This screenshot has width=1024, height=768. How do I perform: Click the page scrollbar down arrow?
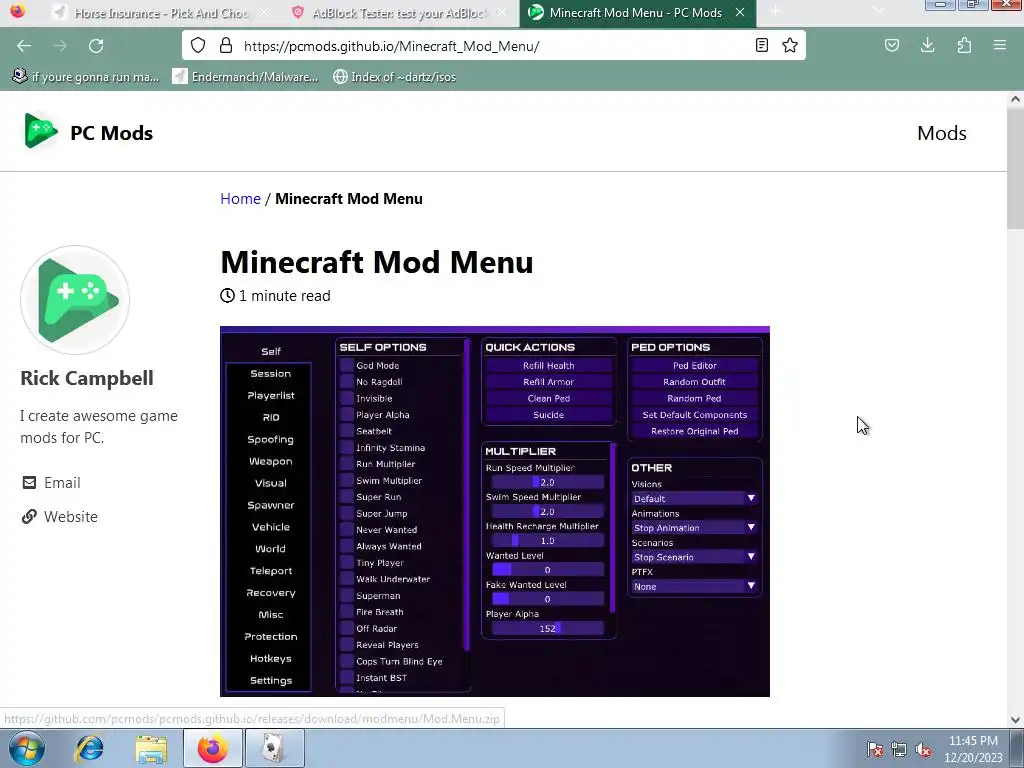[x=1015, y=720]
